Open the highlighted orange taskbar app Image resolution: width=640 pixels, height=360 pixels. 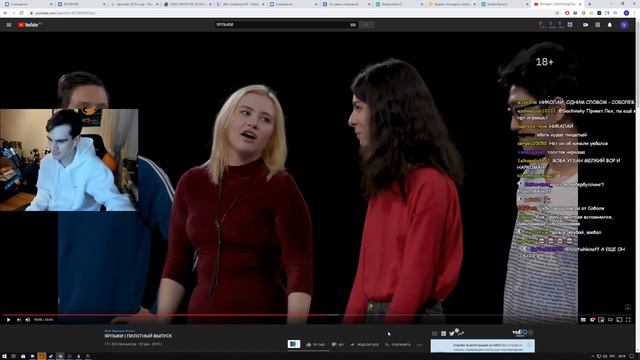(41, 356)
